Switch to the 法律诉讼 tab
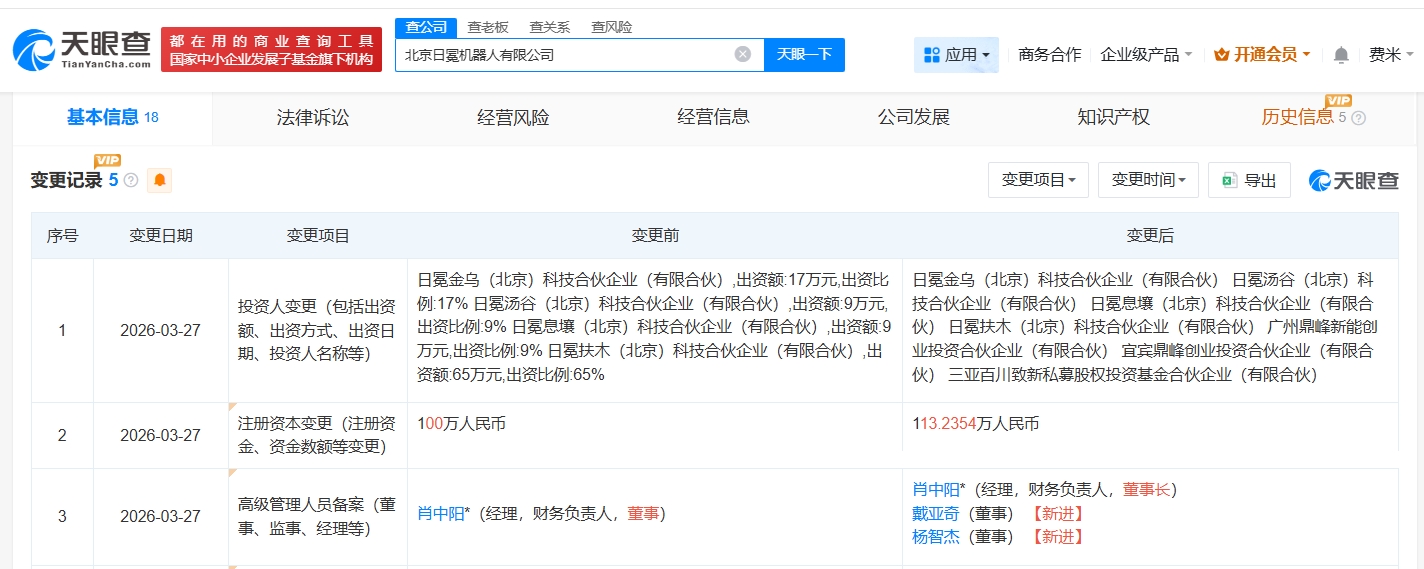Screen dimensions: 1424x569 pyautogui.click(x=313, y=117)
